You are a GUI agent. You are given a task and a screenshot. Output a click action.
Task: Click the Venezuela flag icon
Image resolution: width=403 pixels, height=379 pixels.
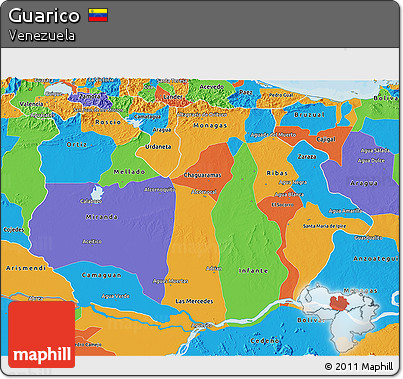pos(98,15)
